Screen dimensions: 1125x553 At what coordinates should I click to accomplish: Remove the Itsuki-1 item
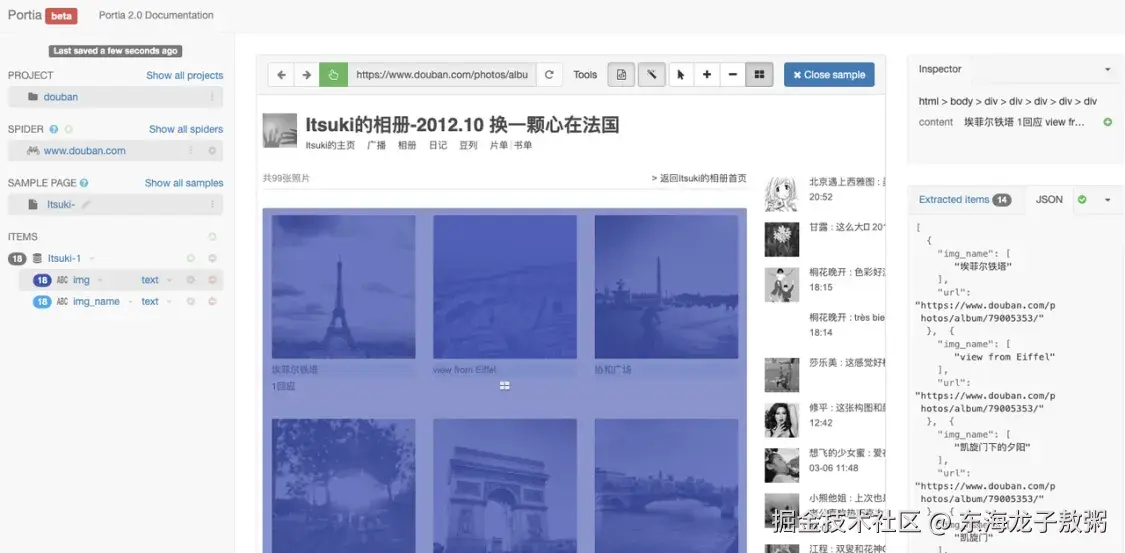pyautogui.click(x=212, y=258)
